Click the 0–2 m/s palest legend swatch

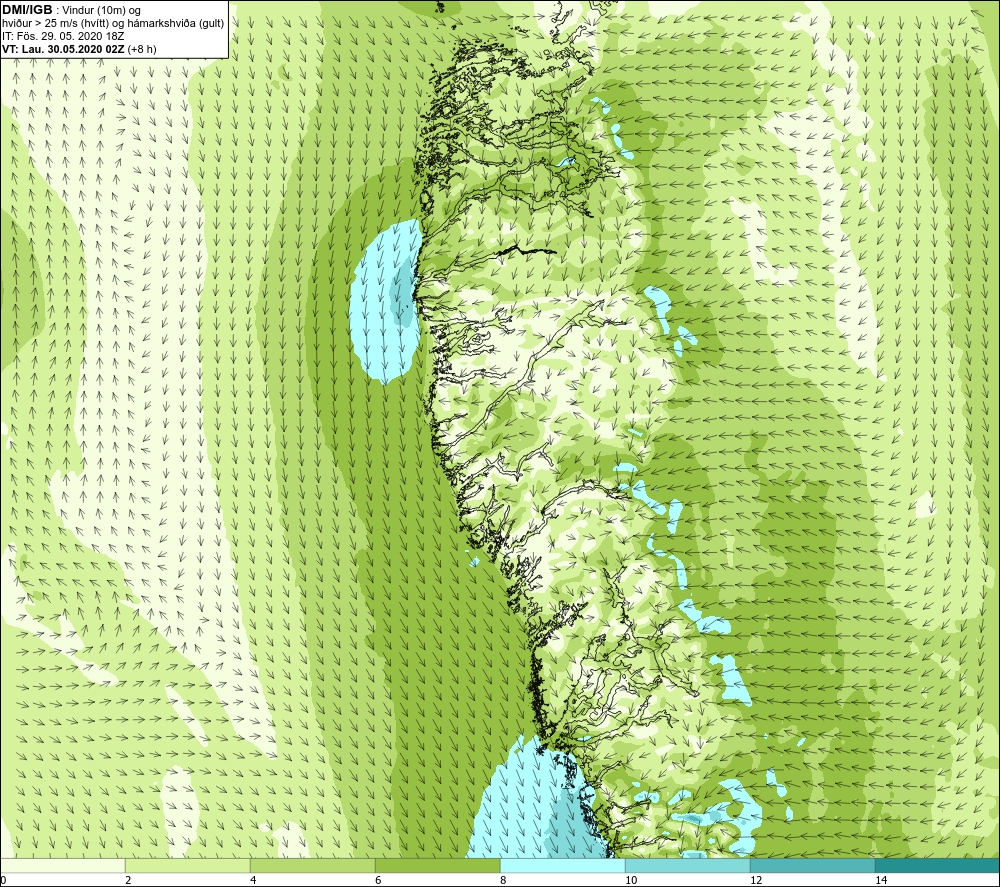(x=62, y=866)
